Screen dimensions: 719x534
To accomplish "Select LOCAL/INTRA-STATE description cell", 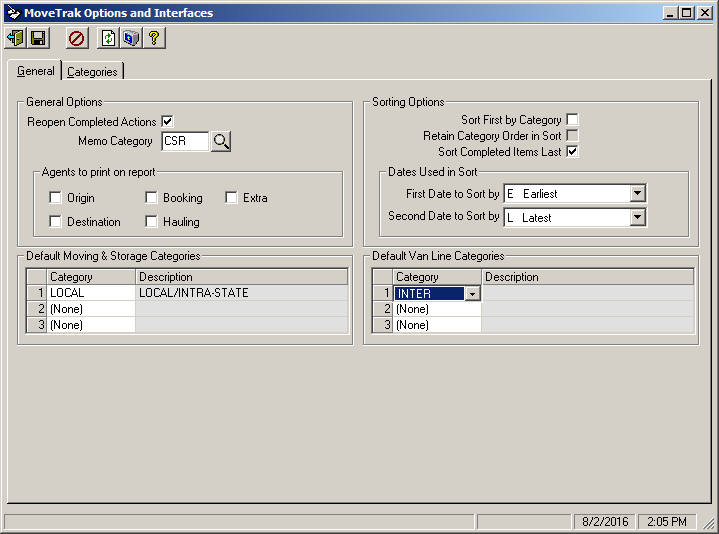I will [241, 293].
